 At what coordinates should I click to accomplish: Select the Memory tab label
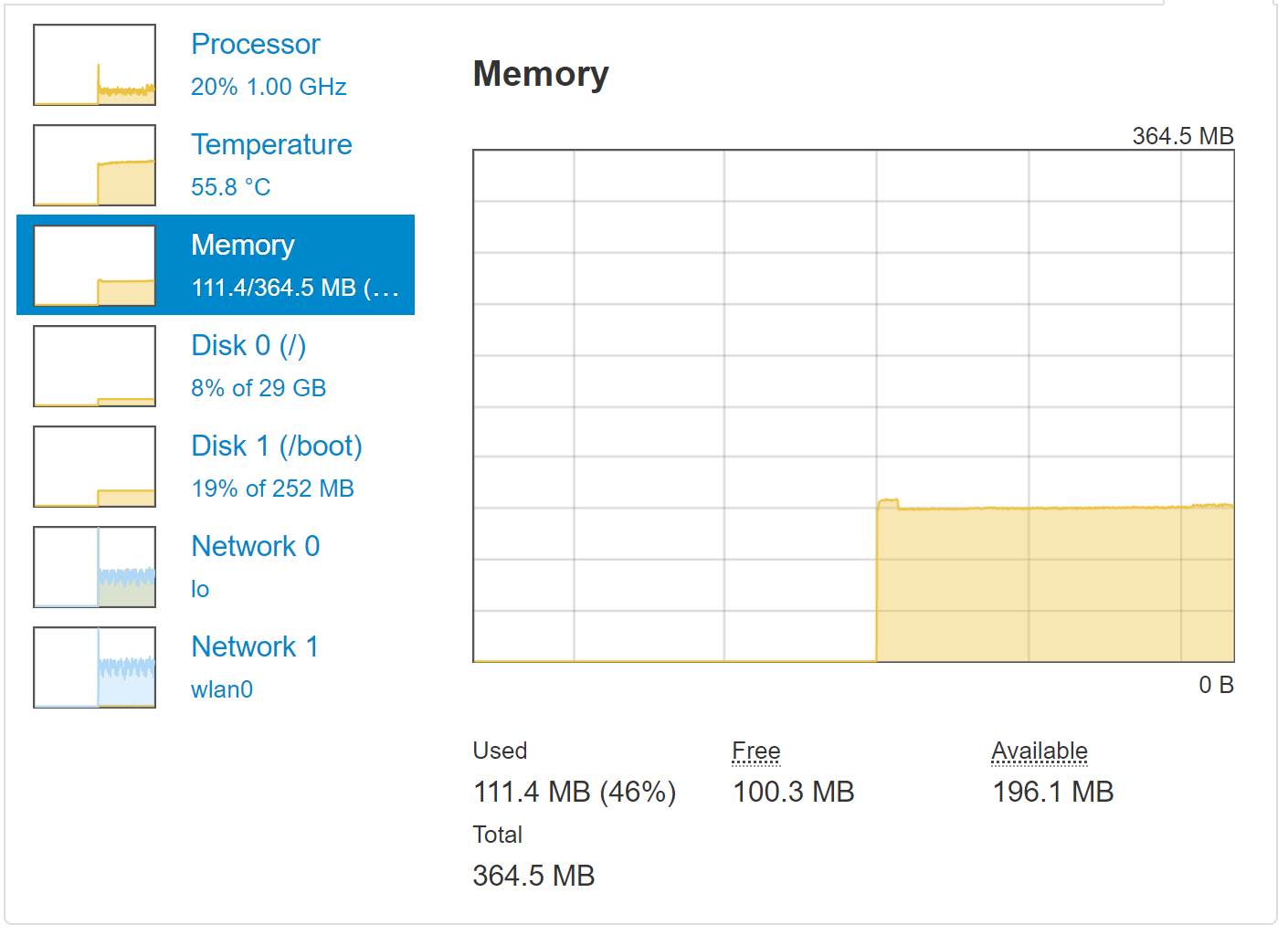tap(243, 245)
